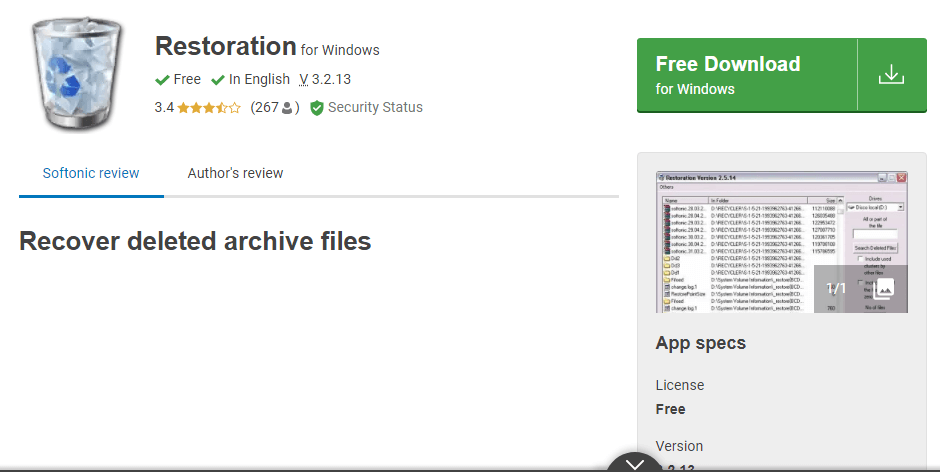Image resolution: width=940 pixels, height=472 pixels.
Task: Click the 'for Windows' text beside the title
Action: click(340, 50)
